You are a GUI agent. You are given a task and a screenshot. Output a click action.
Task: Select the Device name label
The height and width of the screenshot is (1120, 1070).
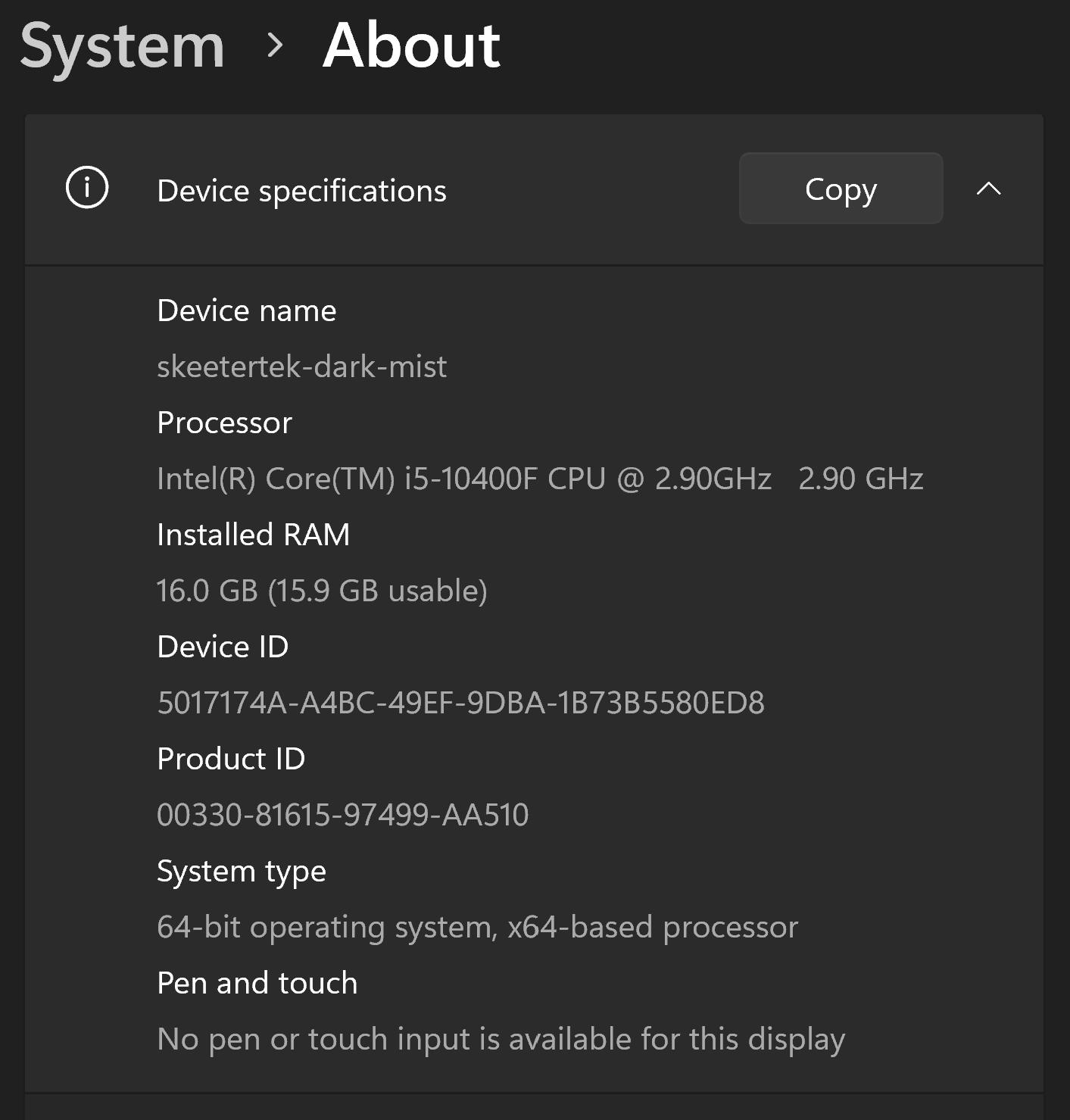[246, 310]
